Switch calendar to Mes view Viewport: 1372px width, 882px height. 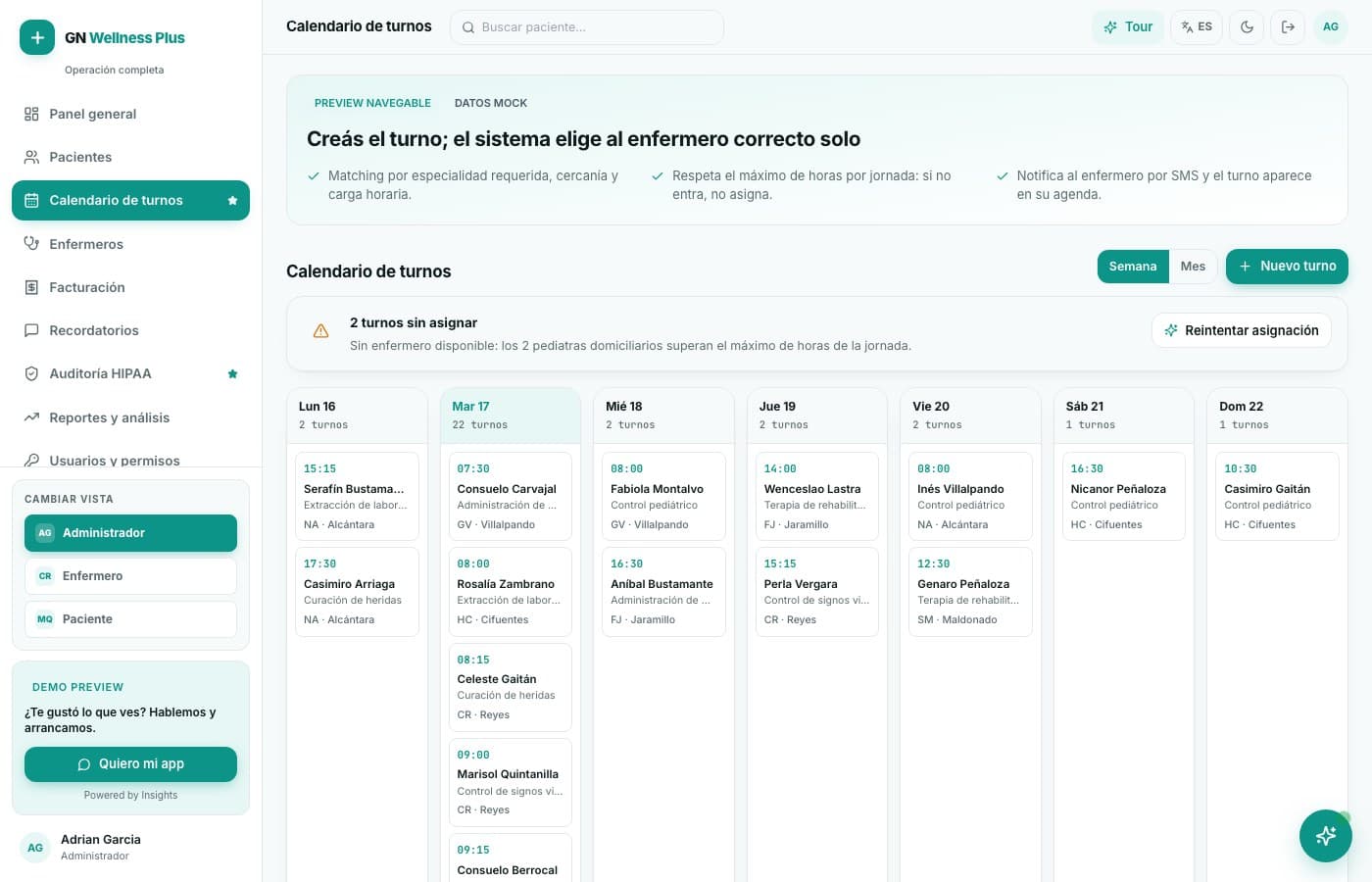(1193, 267)
